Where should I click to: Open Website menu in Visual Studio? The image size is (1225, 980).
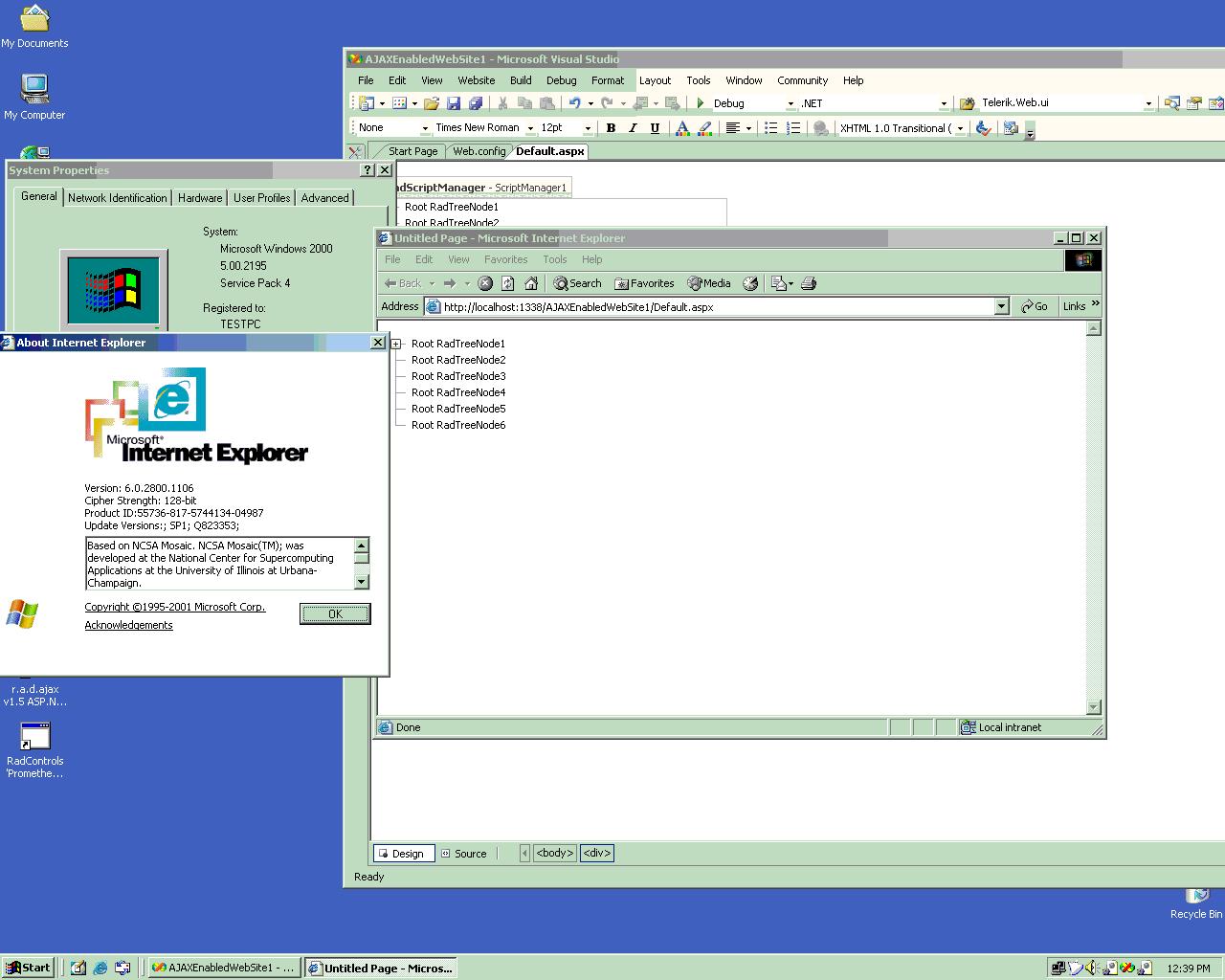point(477,80)
